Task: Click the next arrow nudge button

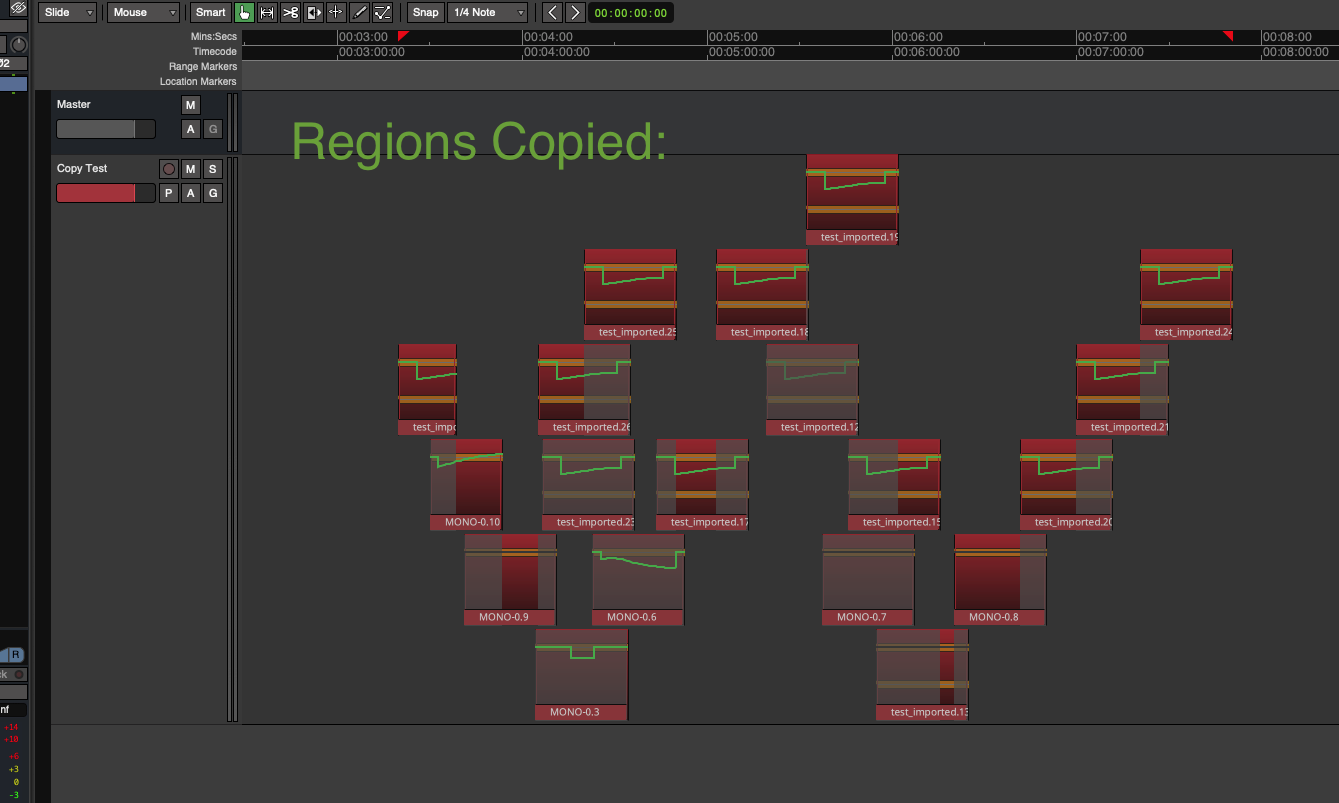Action: click(575, 13)
